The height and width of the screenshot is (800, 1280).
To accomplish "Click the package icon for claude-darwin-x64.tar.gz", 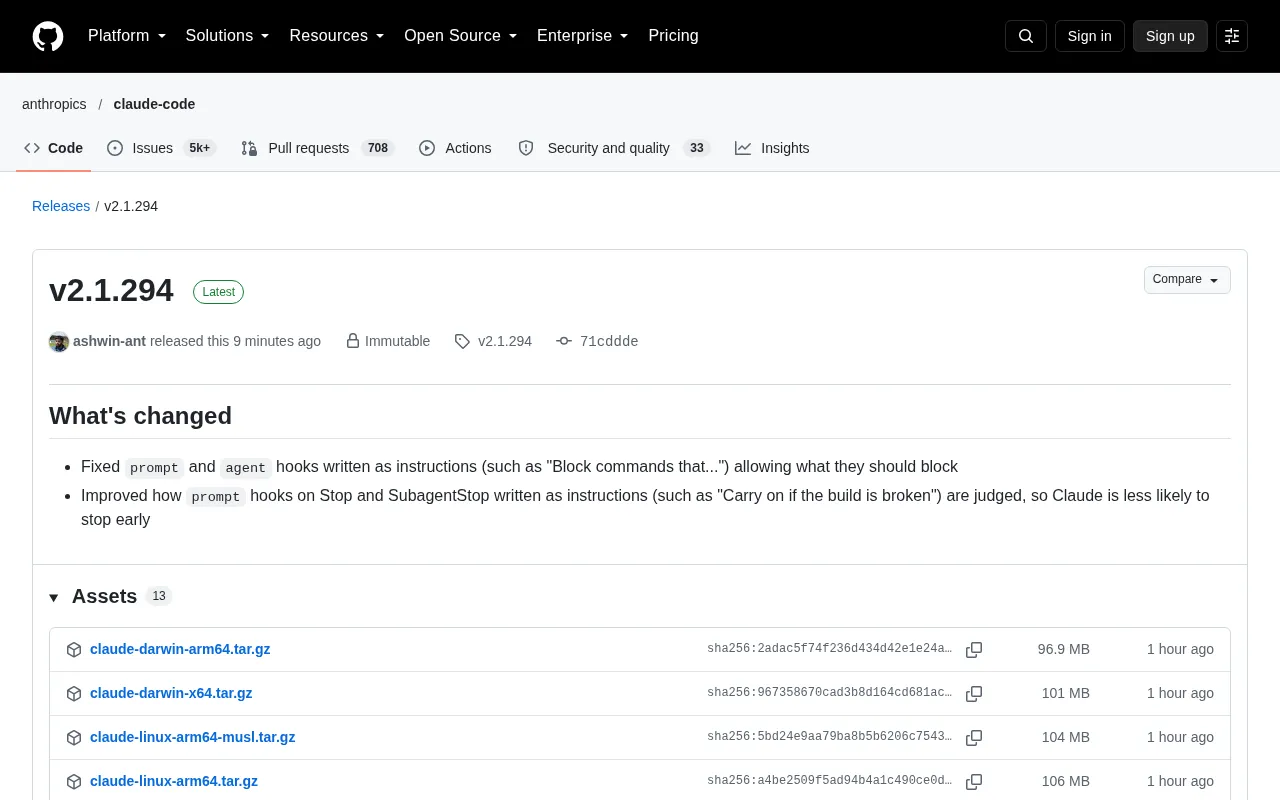I will coord(74,694).
